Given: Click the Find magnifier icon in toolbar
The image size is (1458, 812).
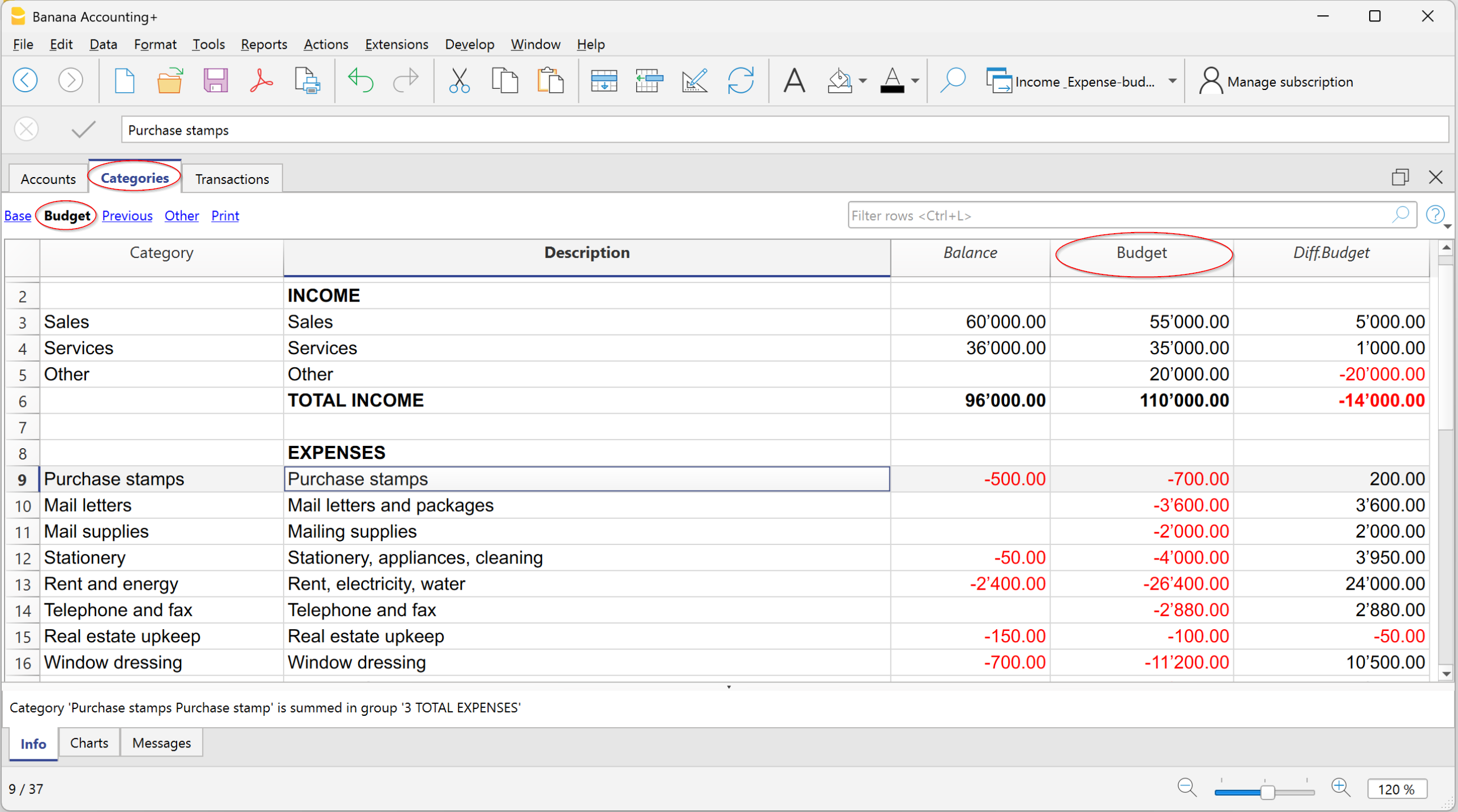Looking at the screenshot, I should pos(953,81).
